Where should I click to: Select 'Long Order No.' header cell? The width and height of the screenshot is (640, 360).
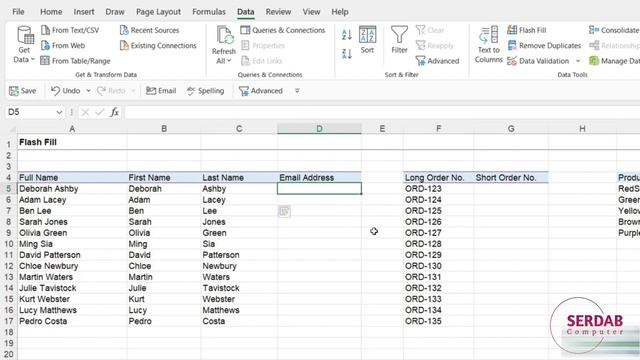click(x=438, y=178)
